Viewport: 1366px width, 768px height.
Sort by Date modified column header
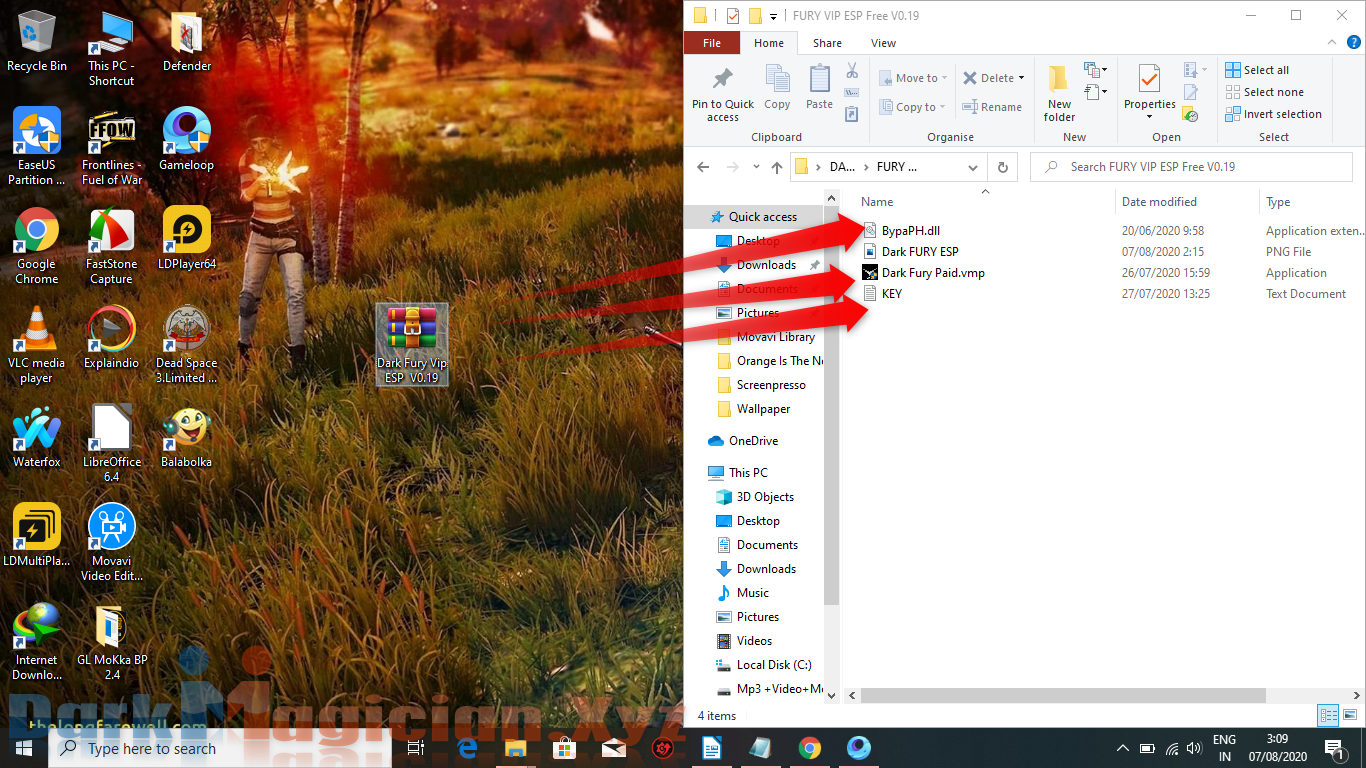1186,201
